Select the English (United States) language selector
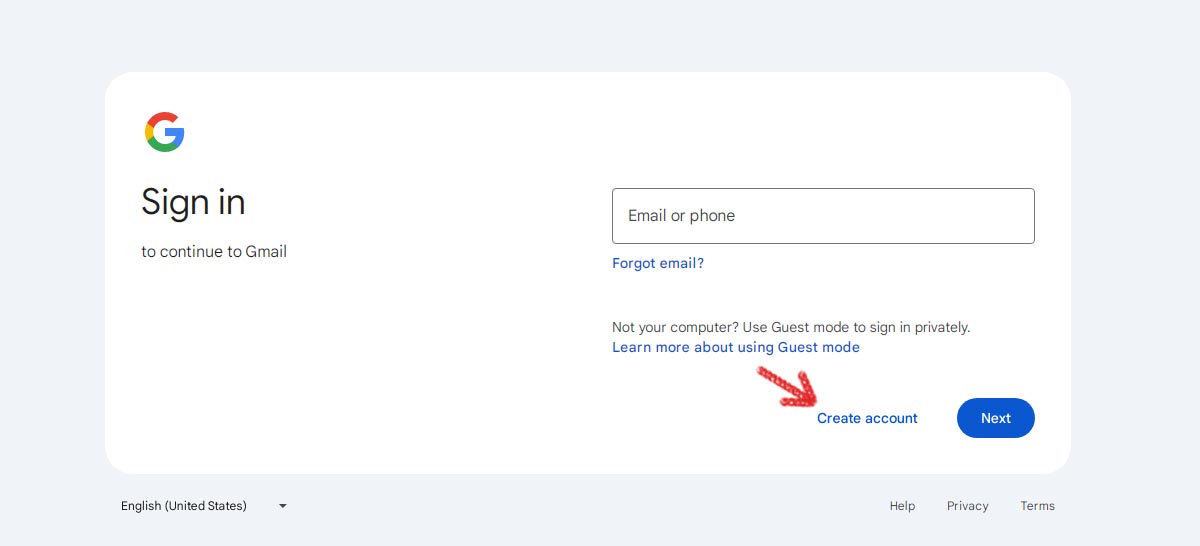Image resolution: width=1200 pixels, height=546 pixels. pyautogui.click(x=205, y=506)
